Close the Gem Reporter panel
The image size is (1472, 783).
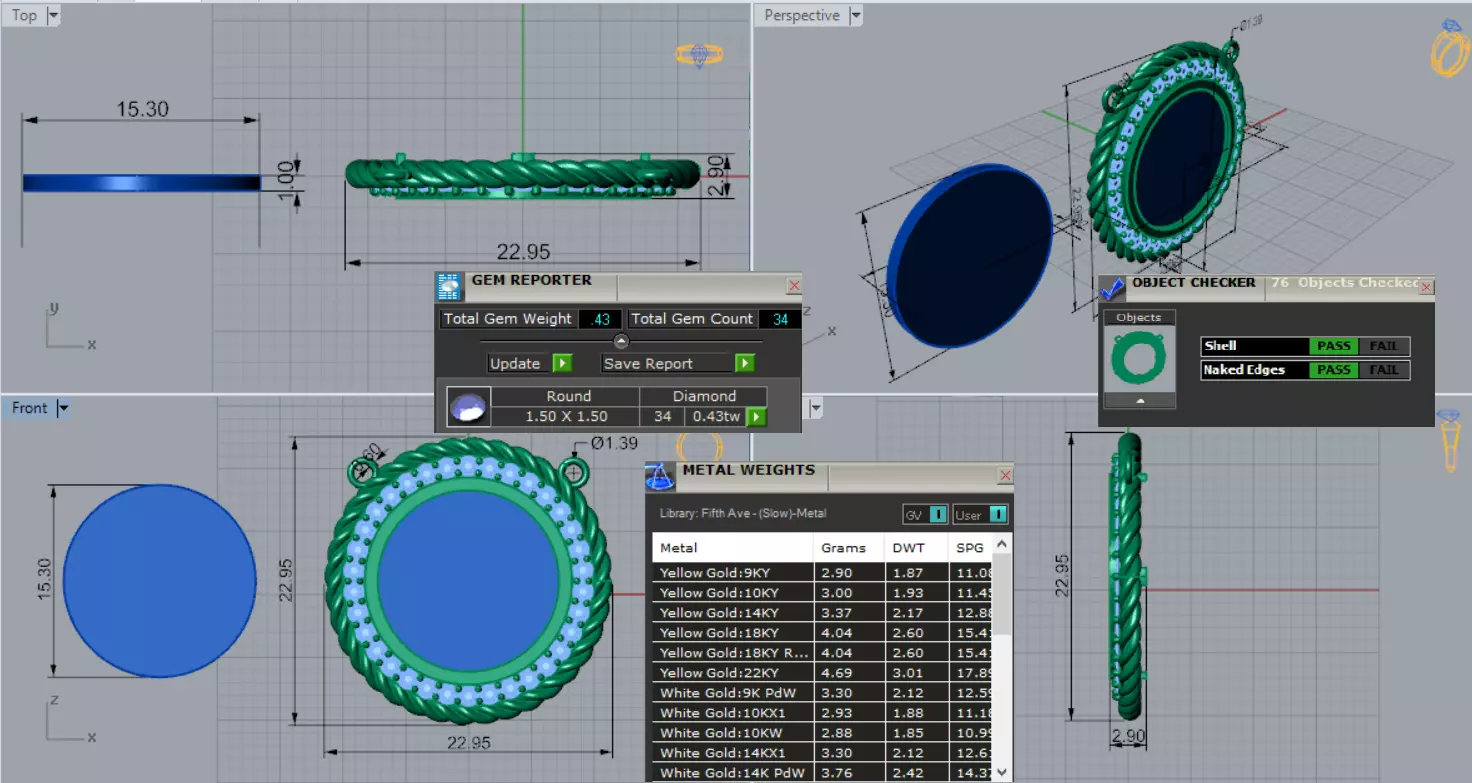coord(794,286)
